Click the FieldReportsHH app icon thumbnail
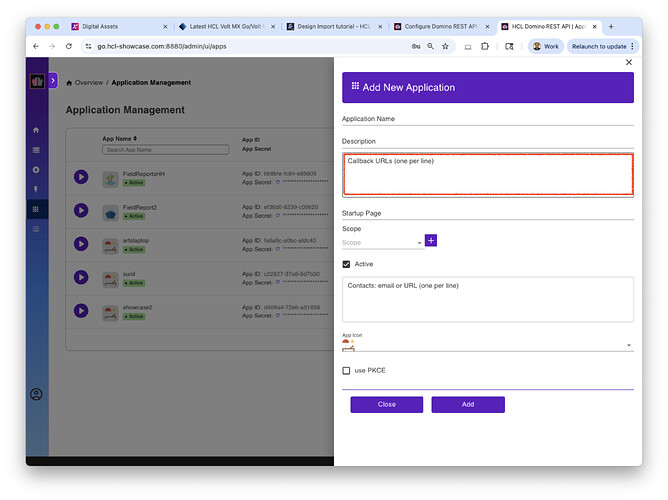This screenshot has width=668, height=500. 110,179
